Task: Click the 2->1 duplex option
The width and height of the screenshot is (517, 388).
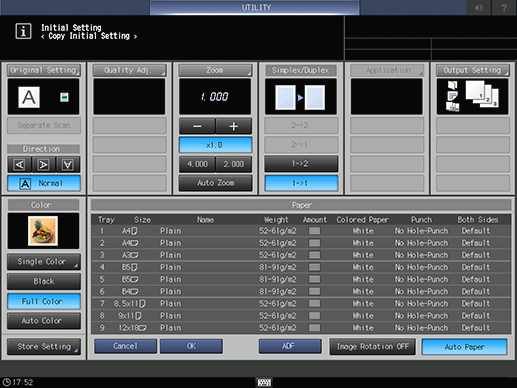Action: [x=301, y=145]
